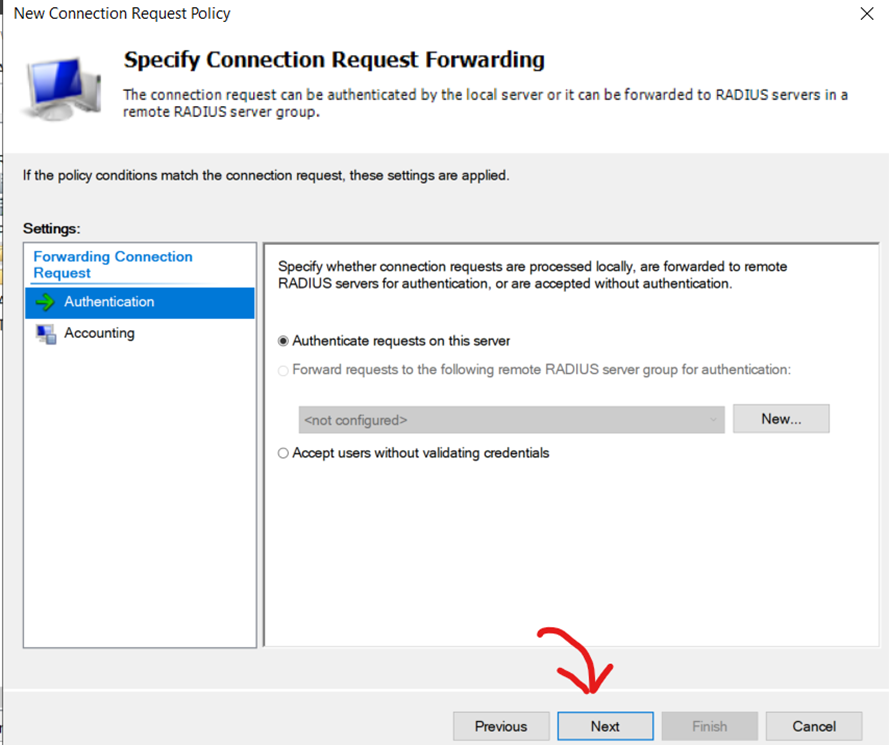The height and width of the screenshot is (745, 889).
Task: Click the Settings label above the list
Action: pos(52,228)
